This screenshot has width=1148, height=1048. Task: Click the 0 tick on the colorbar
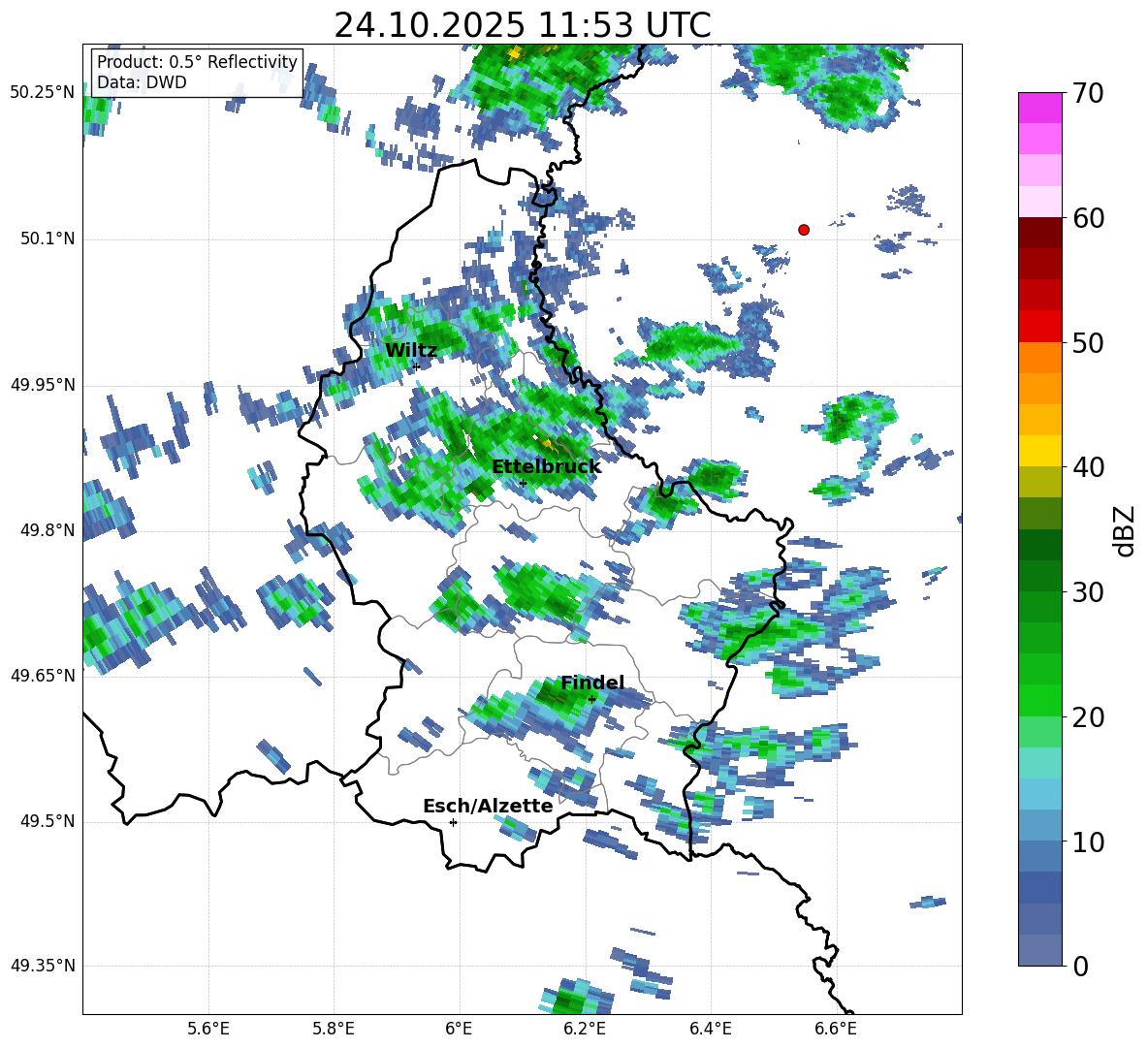(1080, 966)
